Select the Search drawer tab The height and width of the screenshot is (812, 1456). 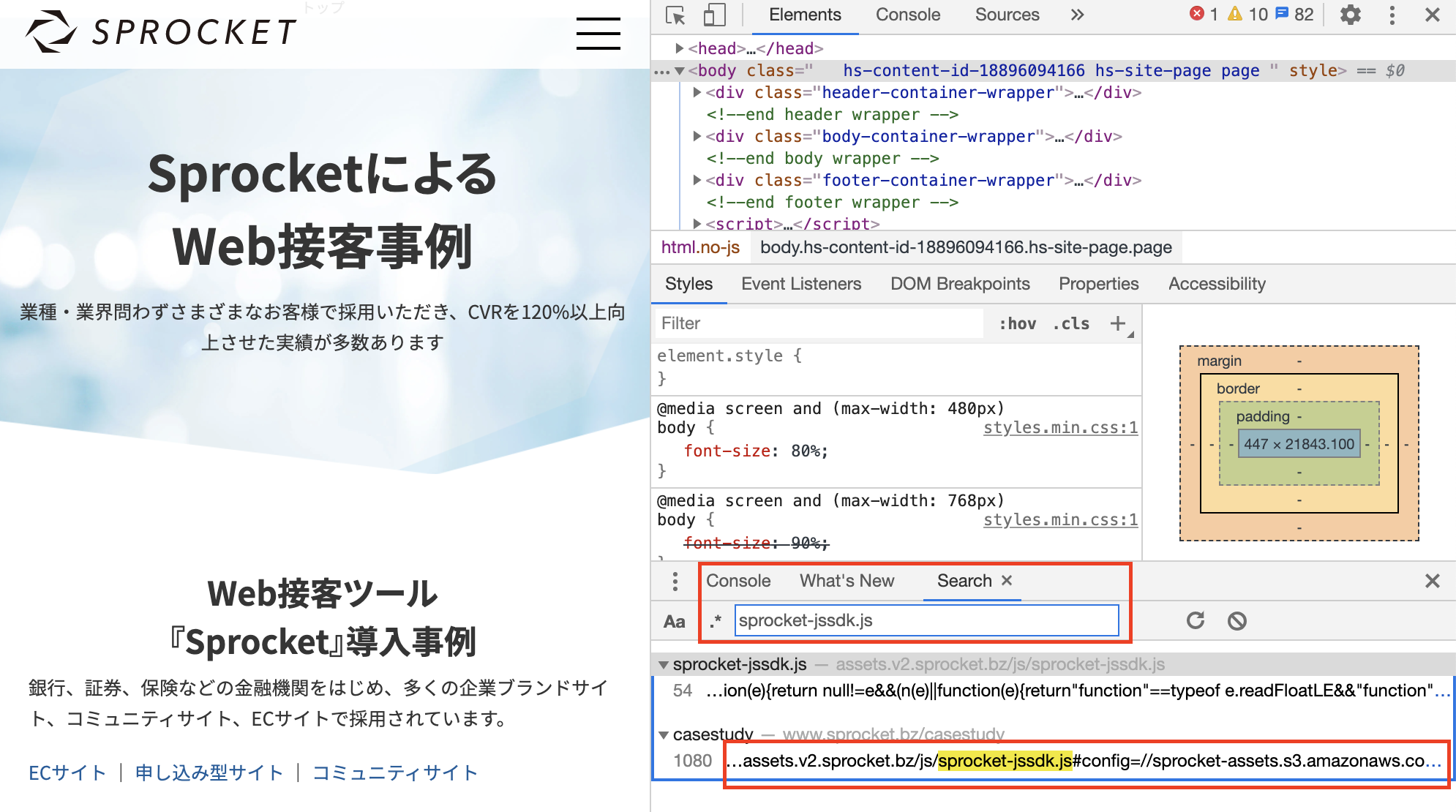pos(964,581)
